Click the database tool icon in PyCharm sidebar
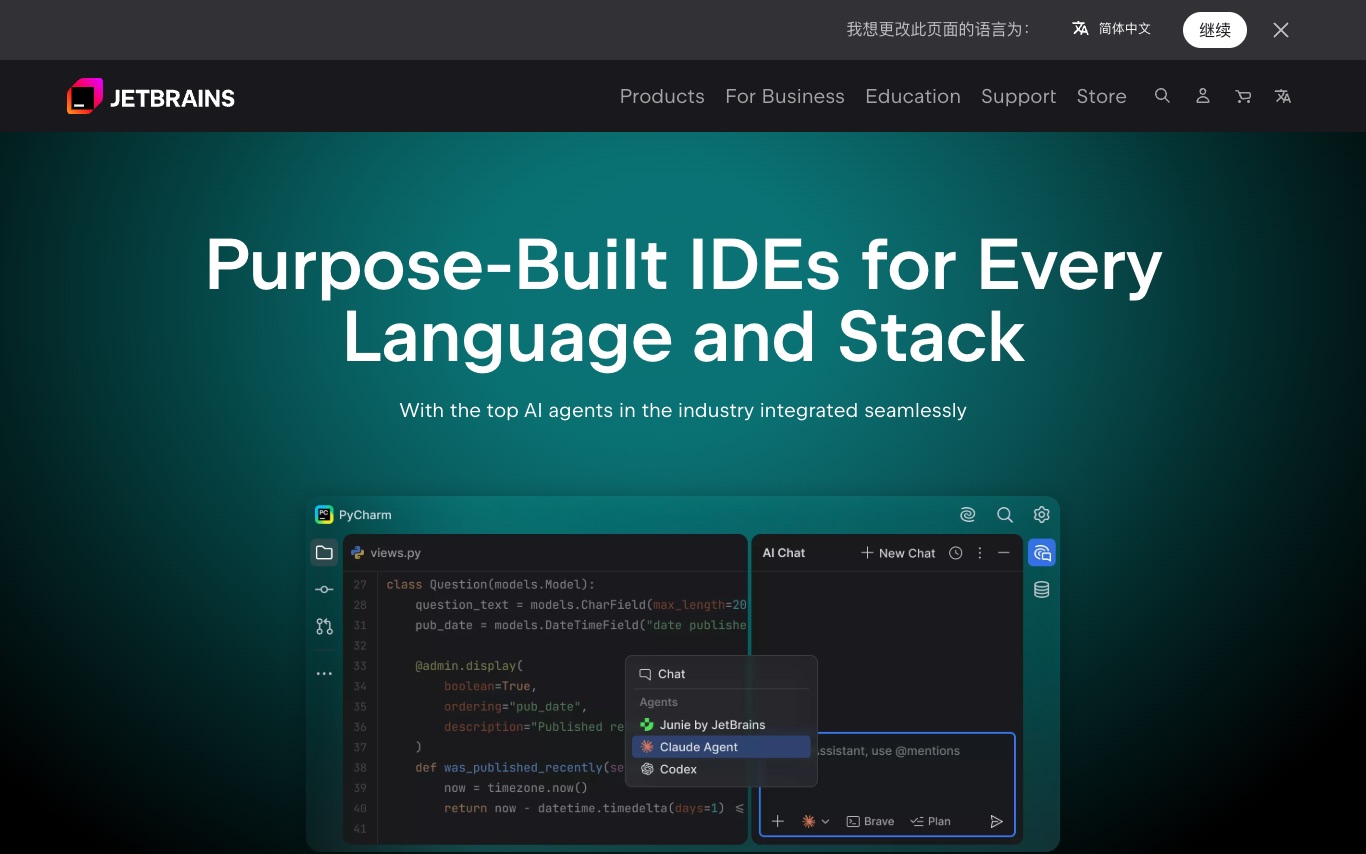 pyautogui.click(x=1042, y=590)
